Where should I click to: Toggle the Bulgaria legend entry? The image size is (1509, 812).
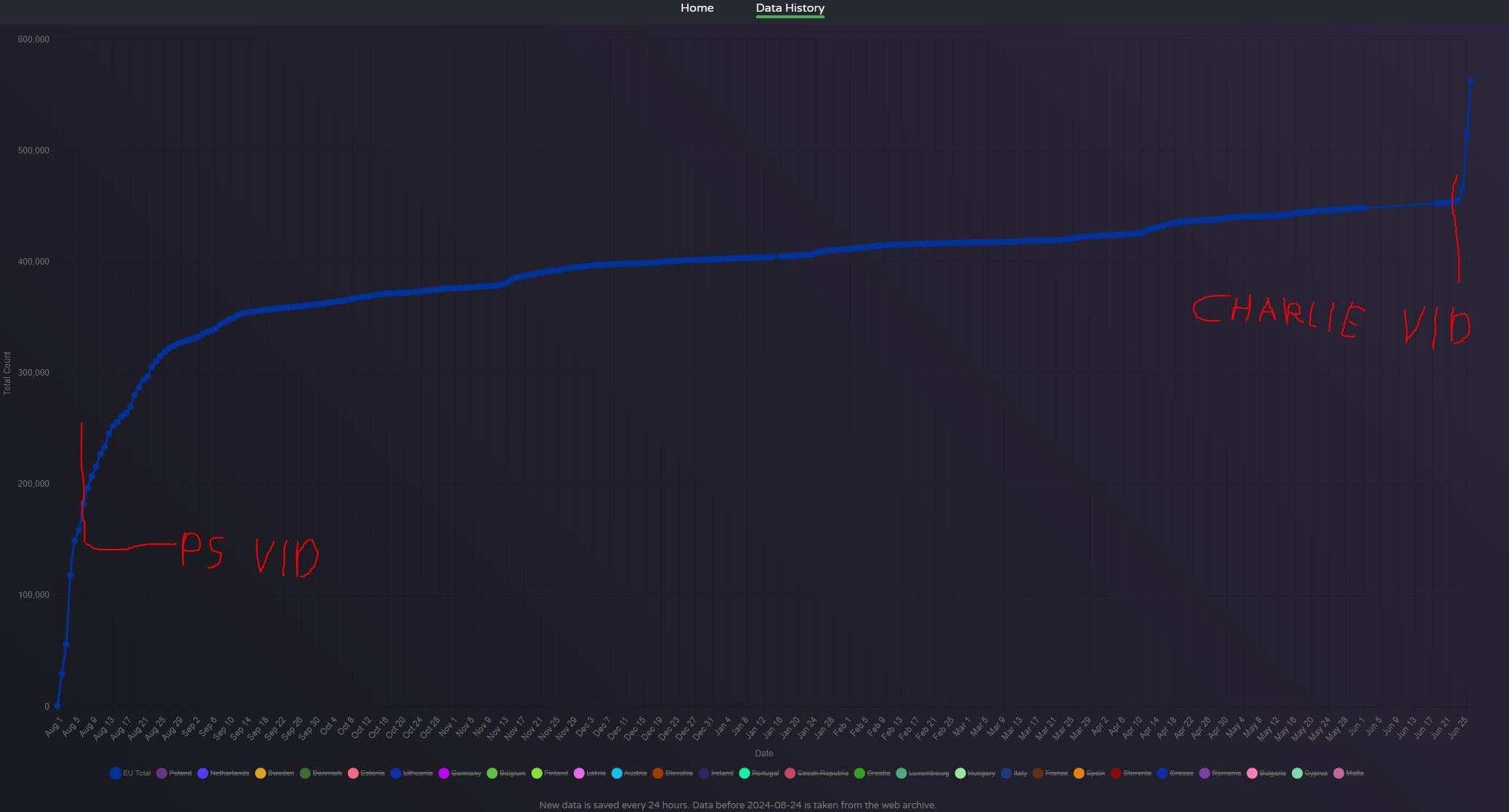(1267, 773)
